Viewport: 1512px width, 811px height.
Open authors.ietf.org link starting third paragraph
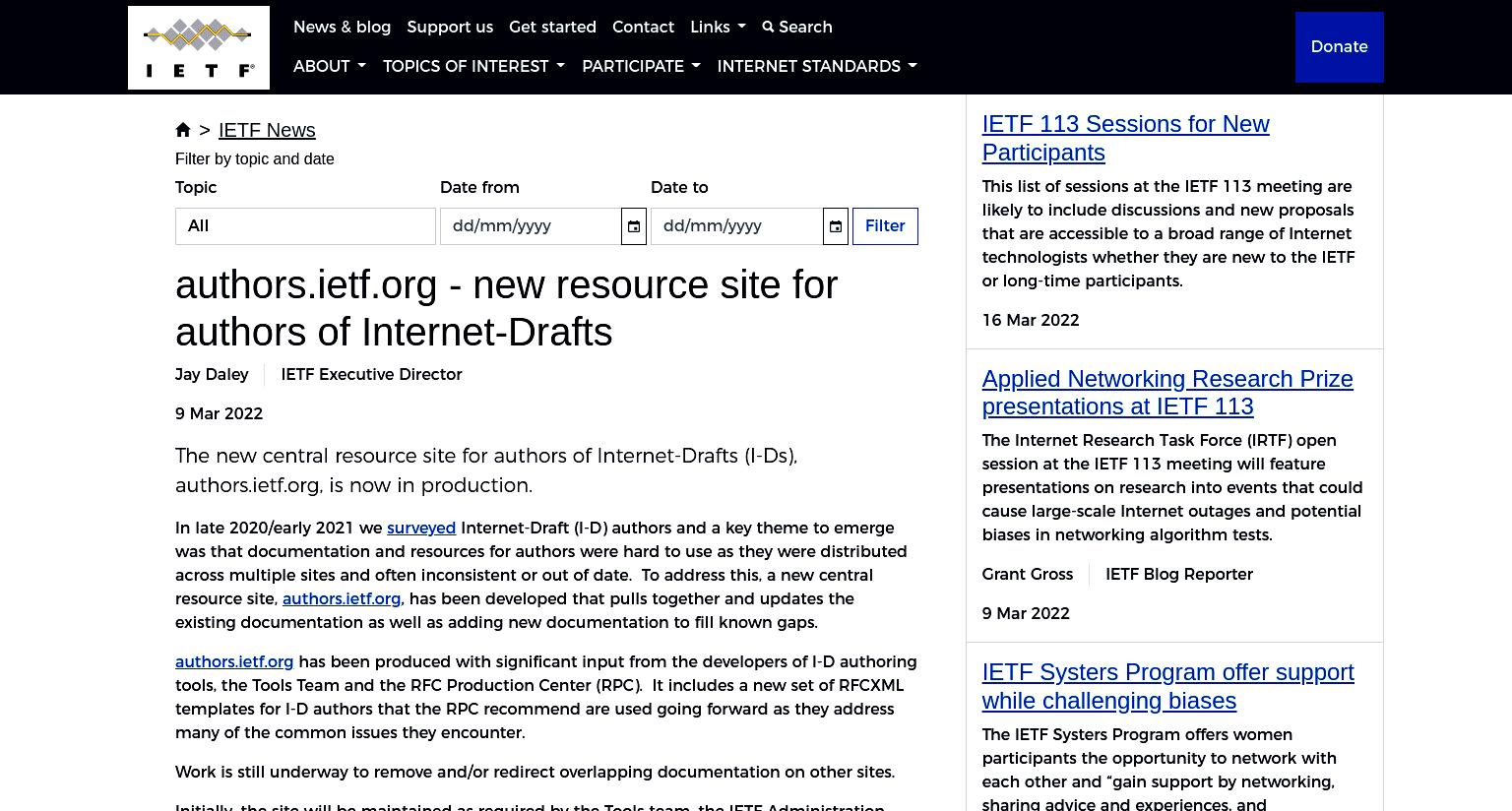pyautogui.click(x=234, y=661)
